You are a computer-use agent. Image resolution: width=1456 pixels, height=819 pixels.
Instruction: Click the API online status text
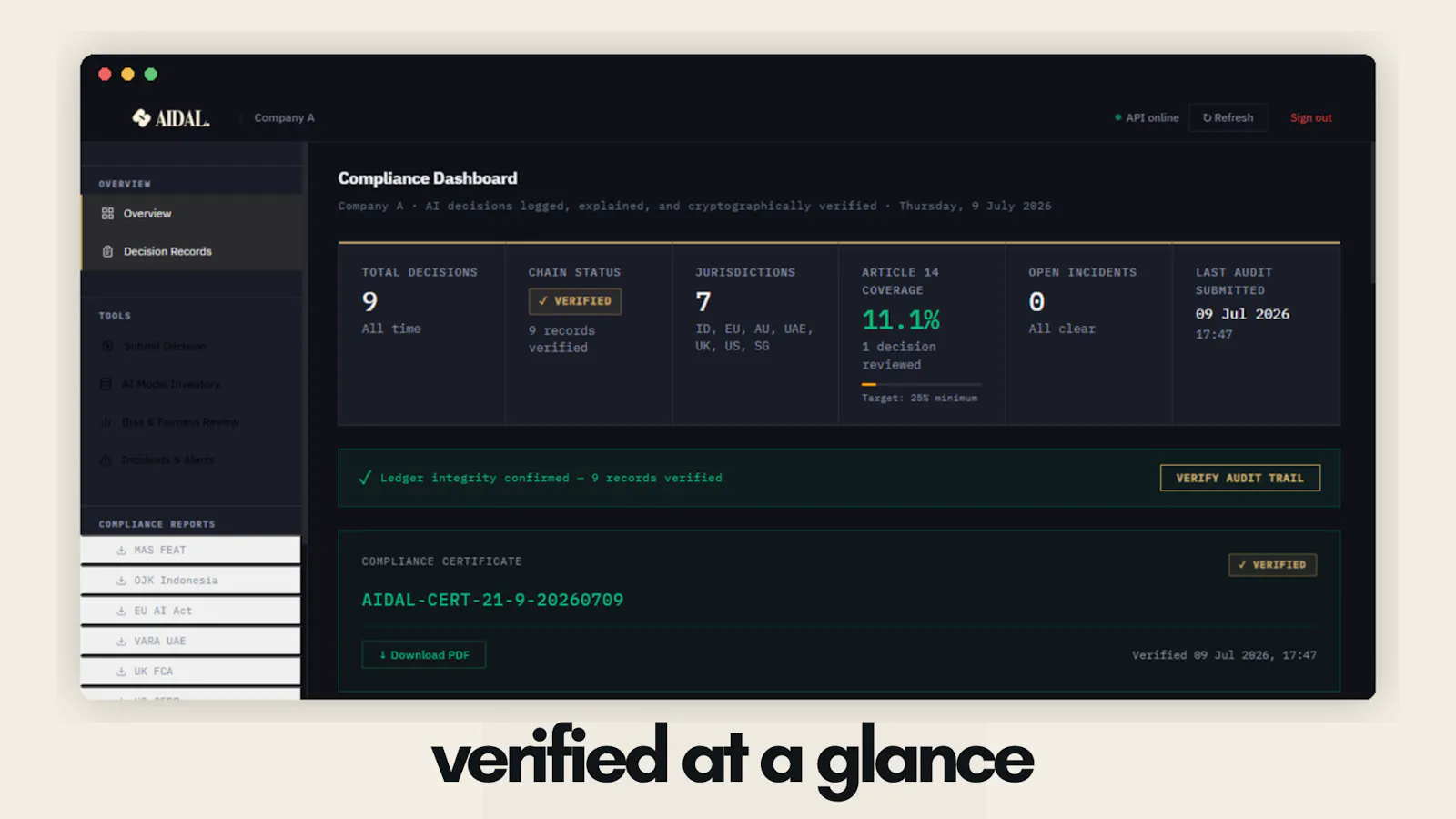(x=1152, y=117)
